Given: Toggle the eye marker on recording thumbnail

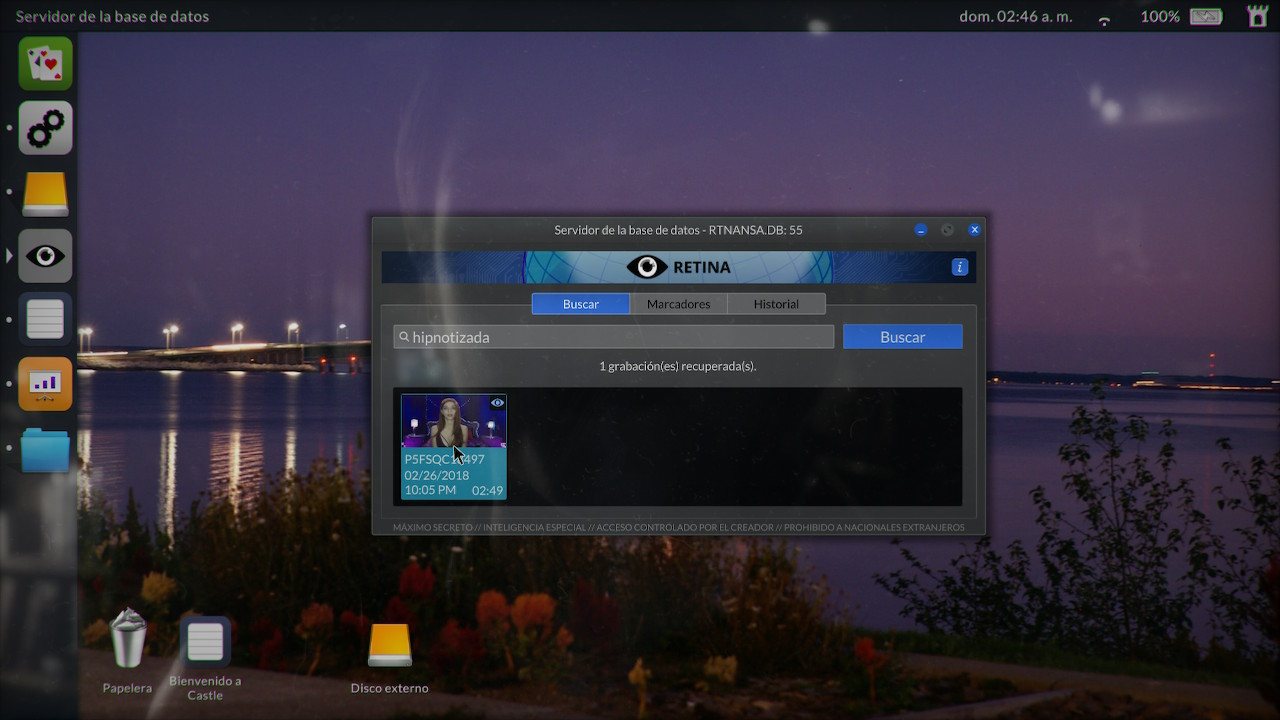Looking at the screenshot, I should [497, 403].
